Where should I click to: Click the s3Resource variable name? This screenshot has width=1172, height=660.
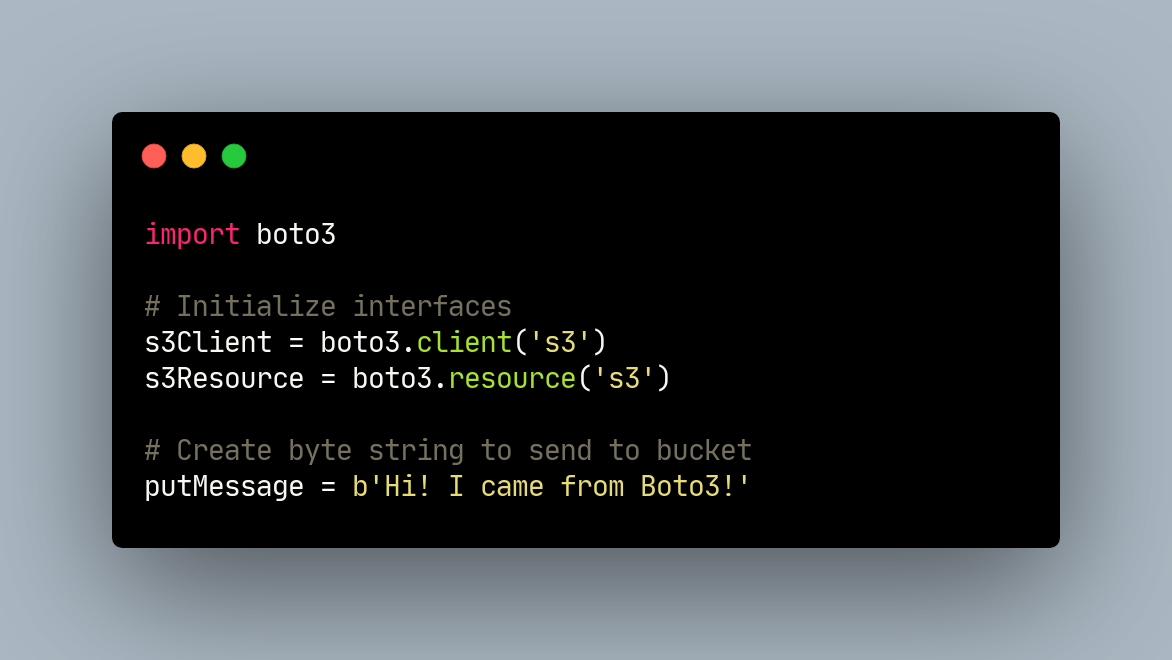(x=224, y=379)
